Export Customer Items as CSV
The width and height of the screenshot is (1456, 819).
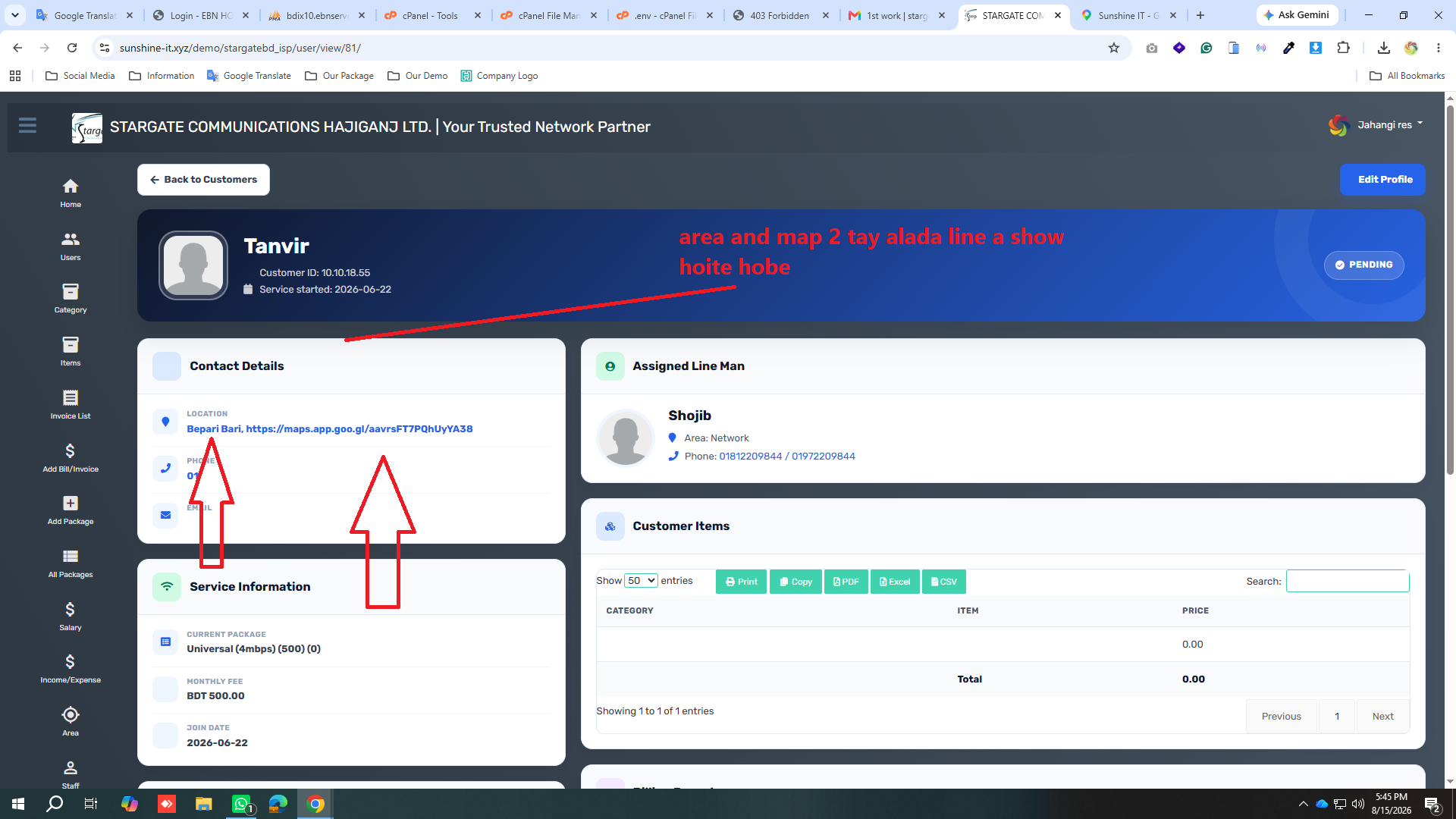943,582
